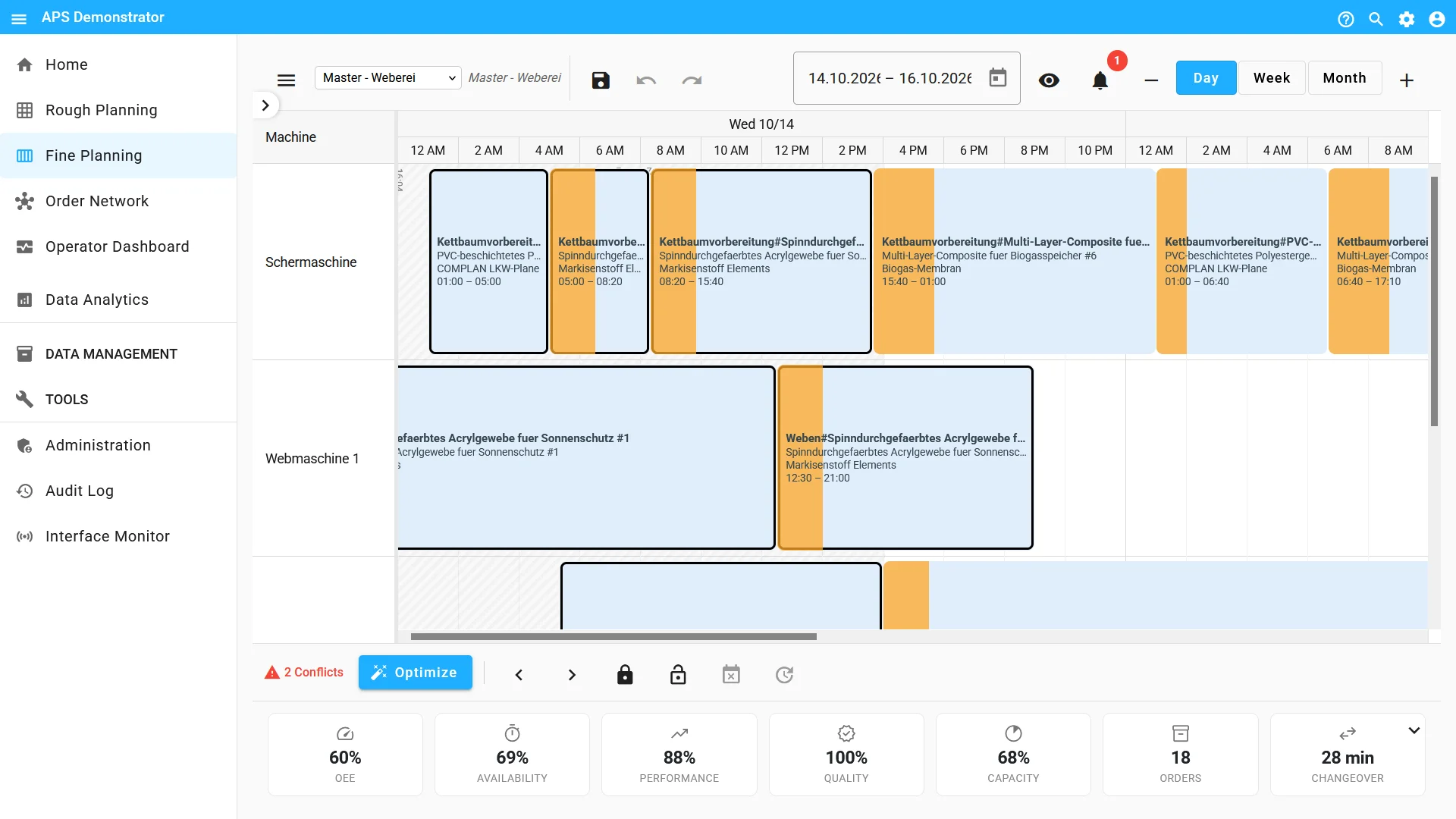
Task: Collapse KPI panel with chevron down
Action: [x=1414, y=730]
